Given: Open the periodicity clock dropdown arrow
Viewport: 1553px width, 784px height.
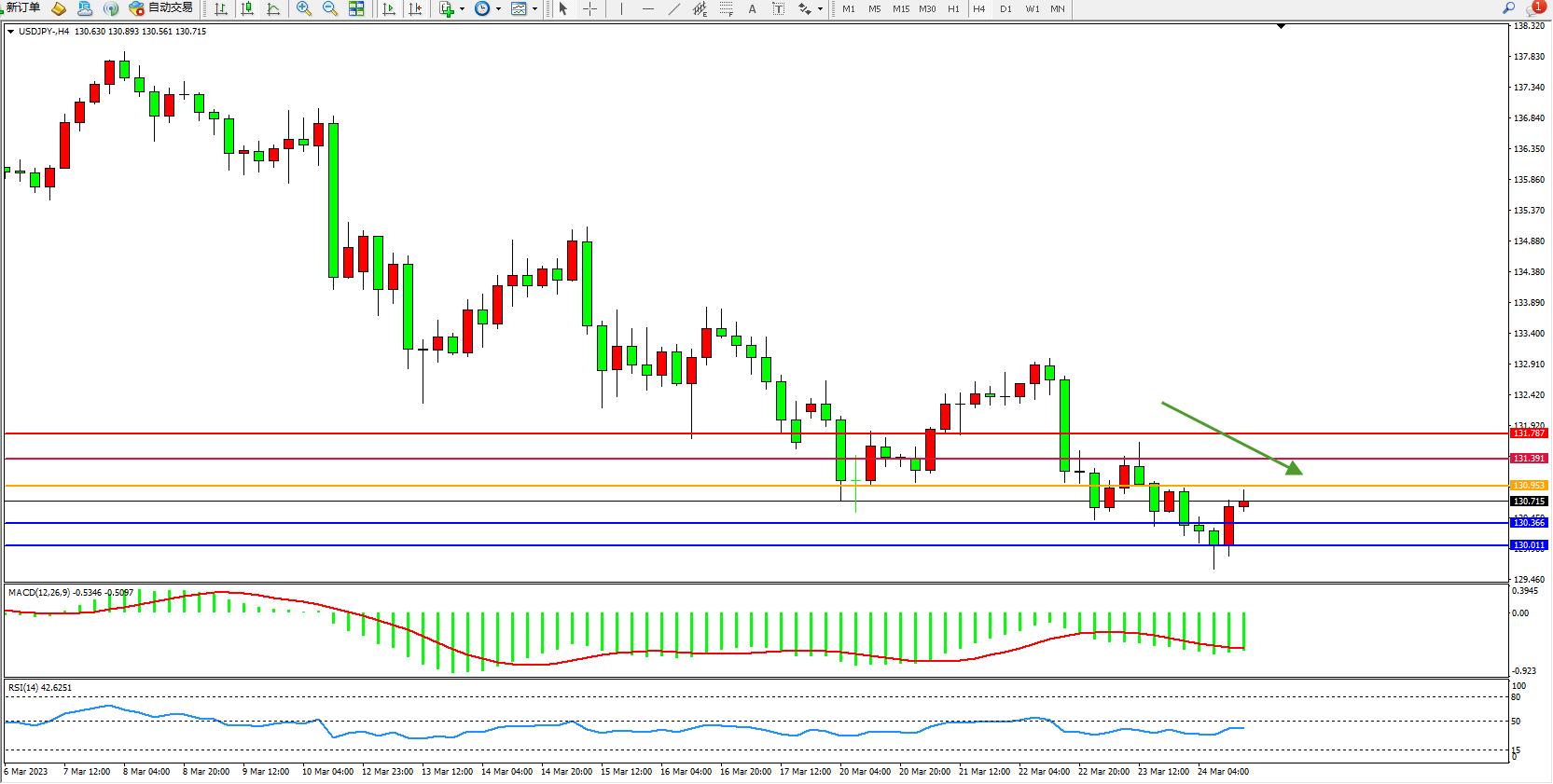Looking at the screenshot, I should click(x=498, y=9).
